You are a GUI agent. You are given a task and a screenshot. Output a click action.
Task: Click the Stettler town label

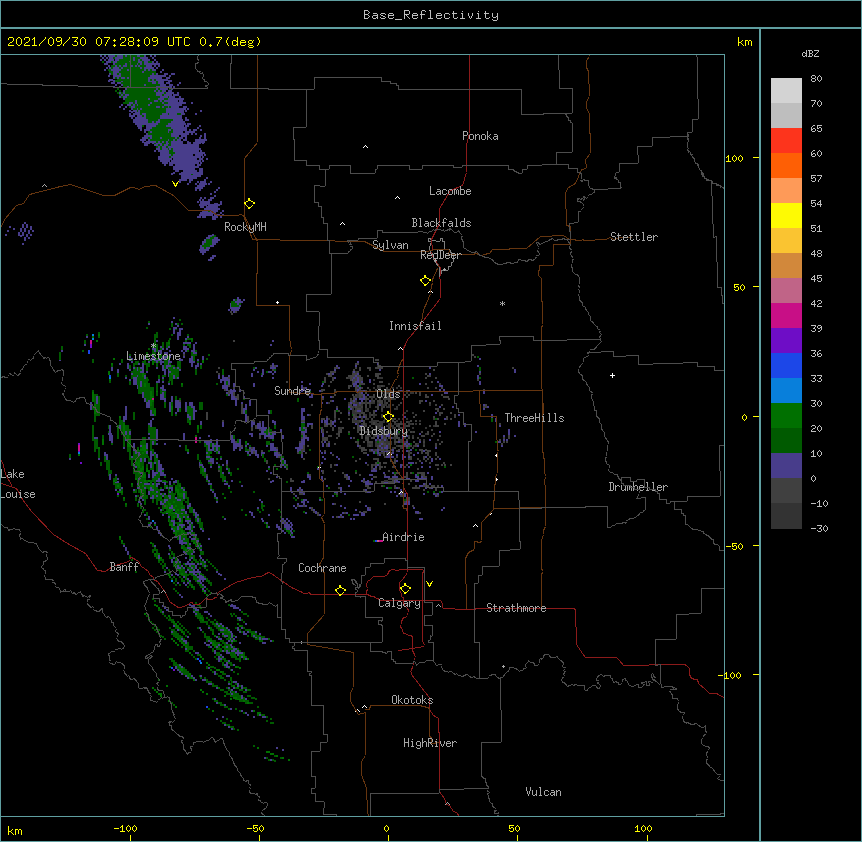click(634, 237)
